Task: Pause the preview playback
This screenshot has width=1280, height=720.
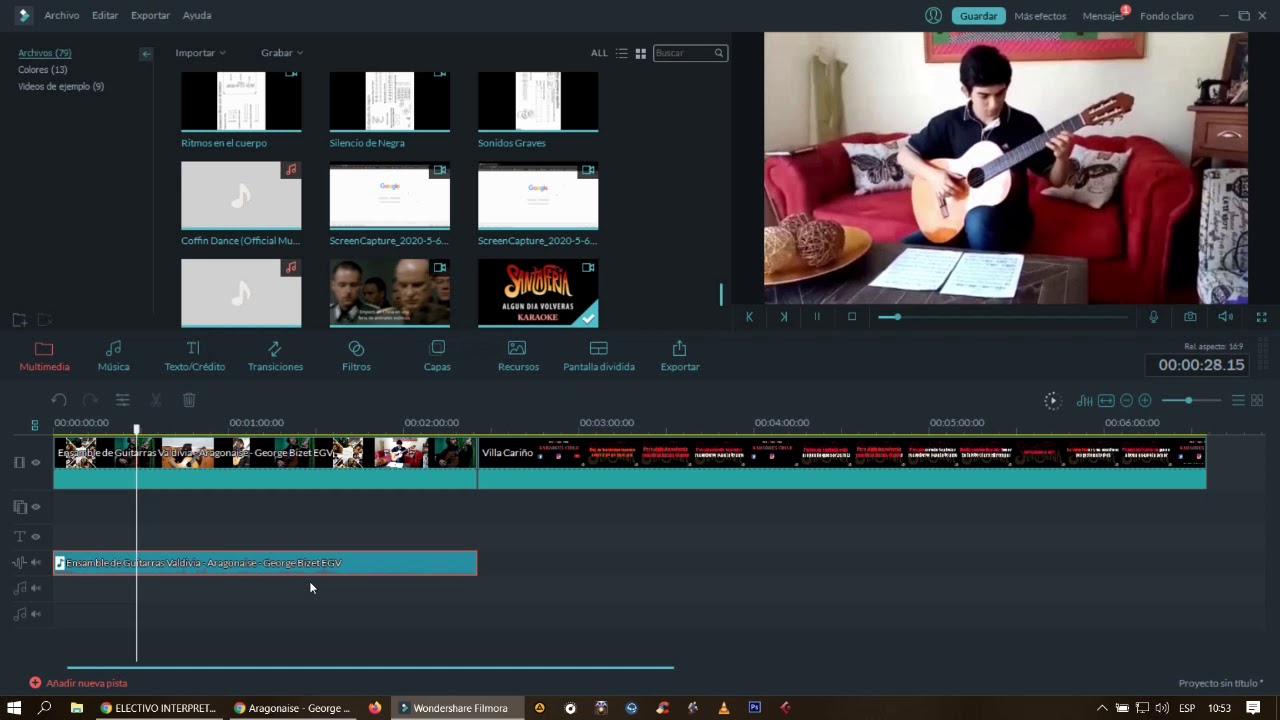Action: [817, 317]
